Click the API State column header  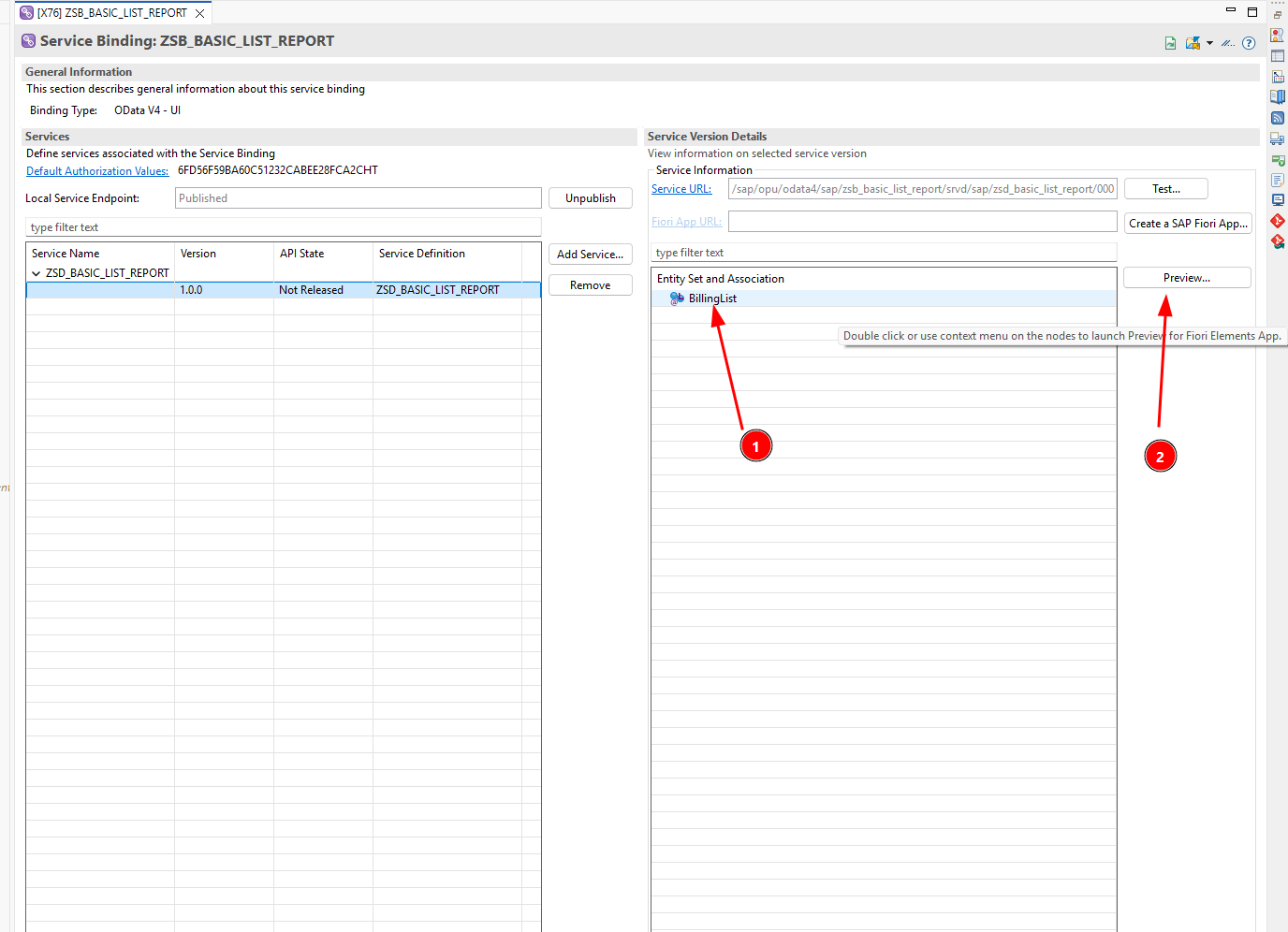324,254
